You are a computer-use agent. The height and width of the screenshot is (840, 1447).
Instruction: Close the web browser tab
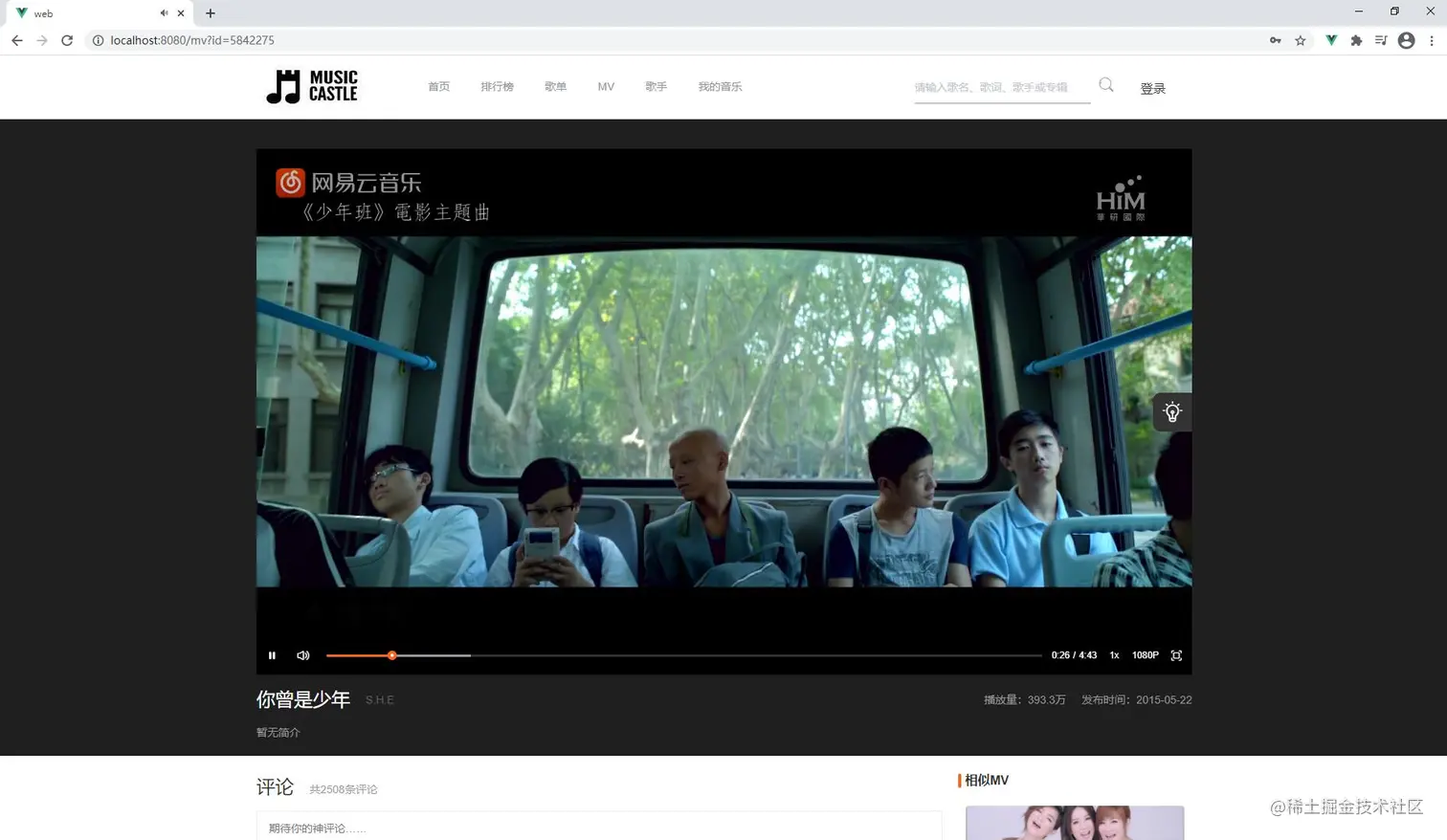click(x=181, y=13)
